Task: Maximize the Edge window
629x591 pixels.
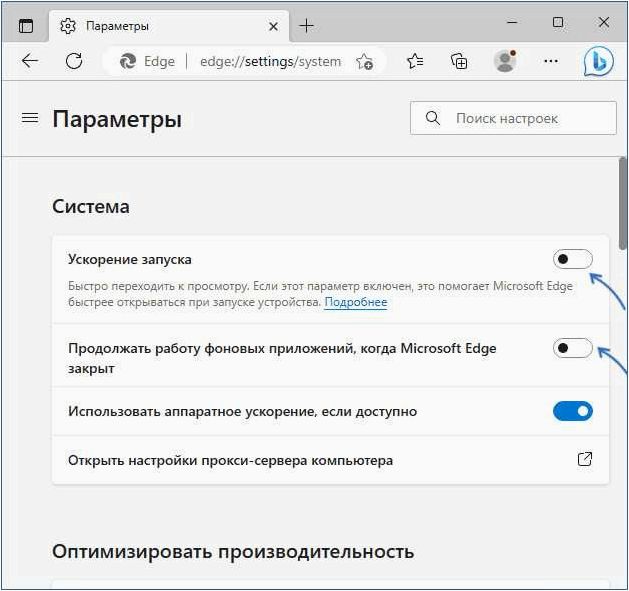Action: click(558, 22)
